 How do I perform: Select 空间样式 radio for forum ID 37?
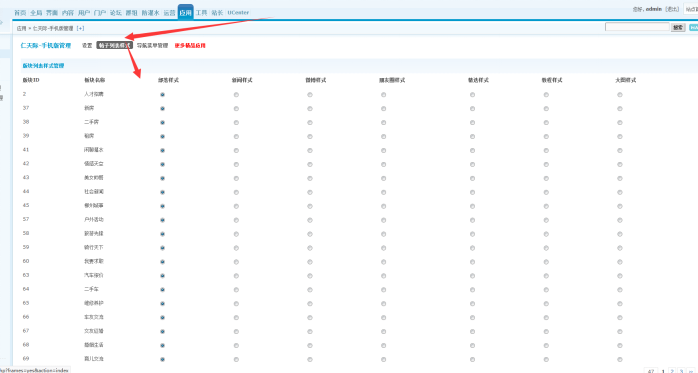pyautogui.click(x=236, y=109)
